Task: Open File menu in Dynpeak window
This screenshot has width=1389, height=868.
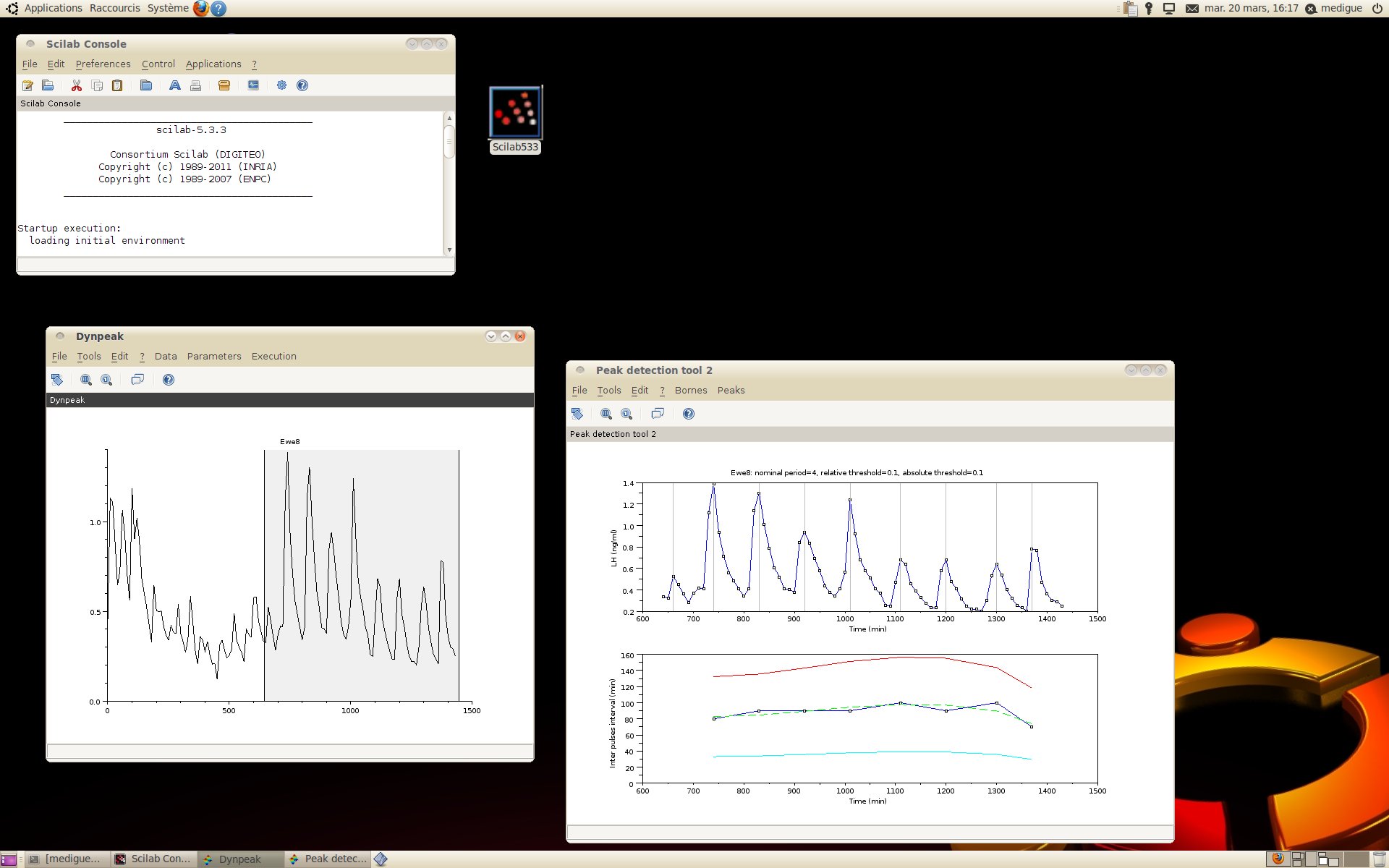Action: pos(59,357)
